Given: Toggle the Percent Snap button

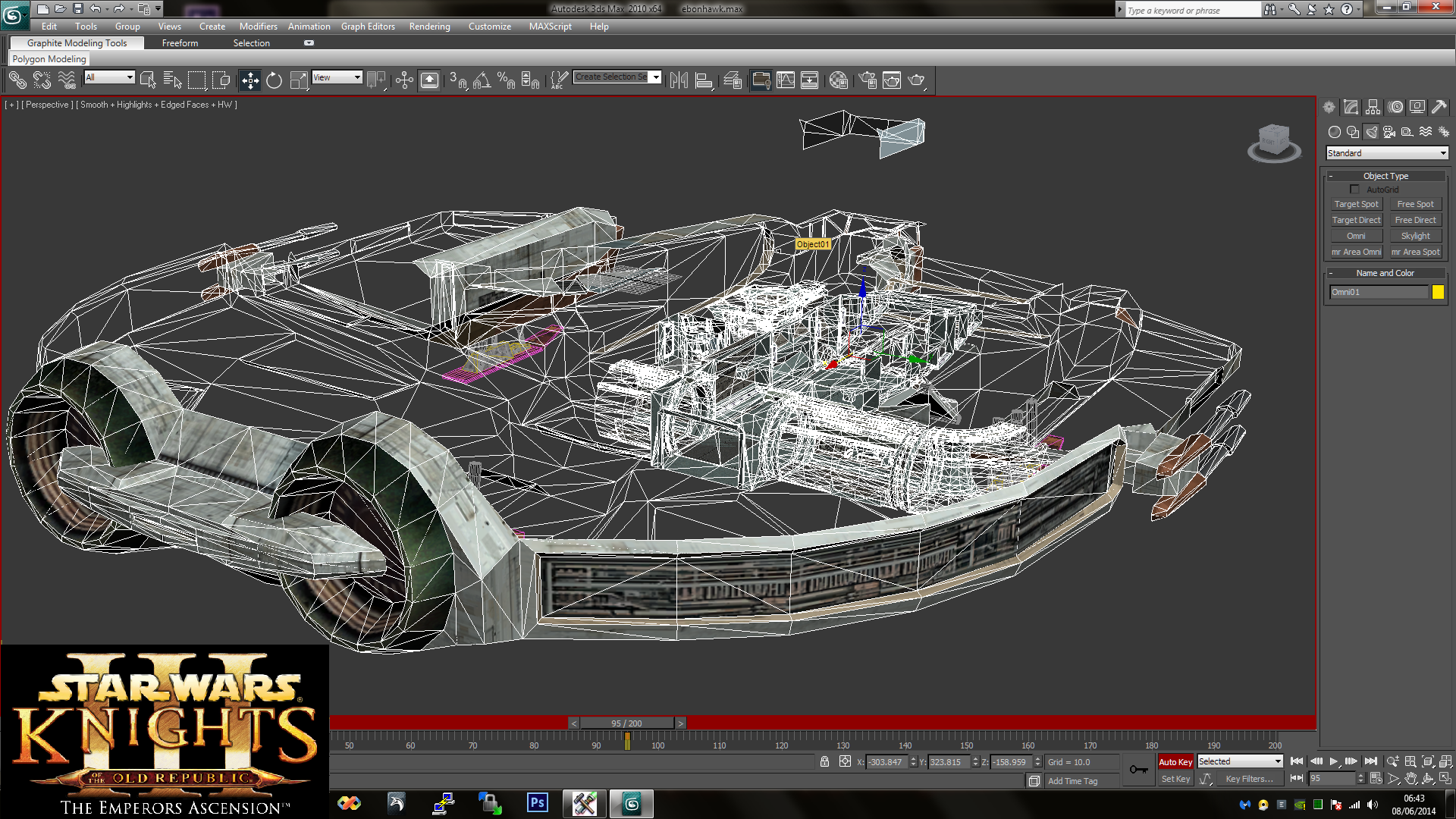Looking at the screenshot, I should coord(506,80).
